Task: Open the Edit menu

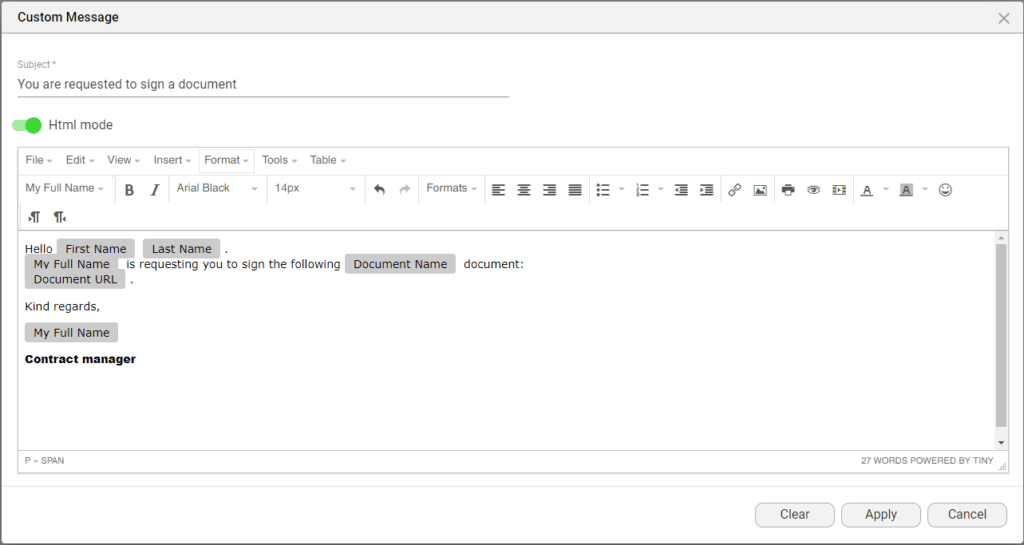Action: tap(80, 160)
